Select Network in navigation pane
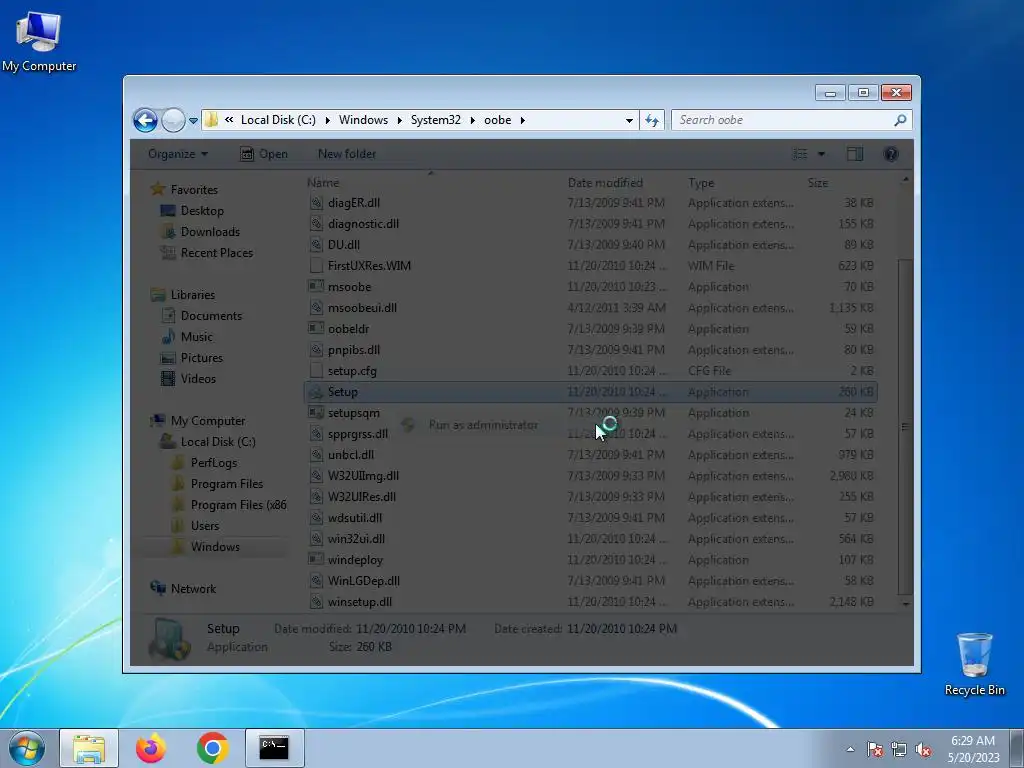 point(193,588)
